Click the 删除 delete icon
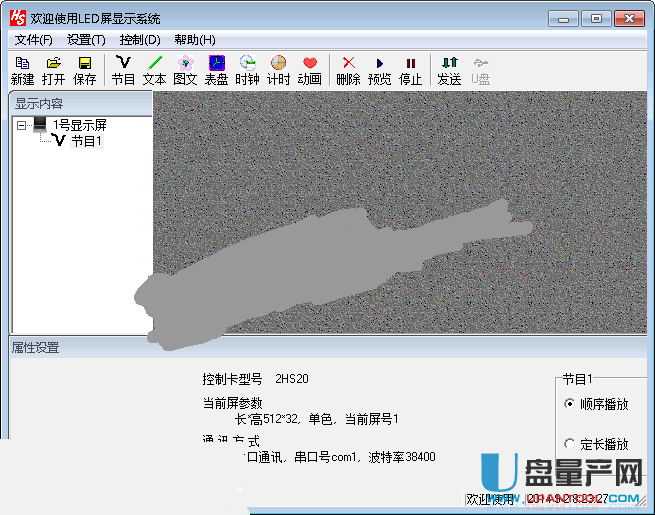This screenshot has height=515, width=655. [348, 70]
